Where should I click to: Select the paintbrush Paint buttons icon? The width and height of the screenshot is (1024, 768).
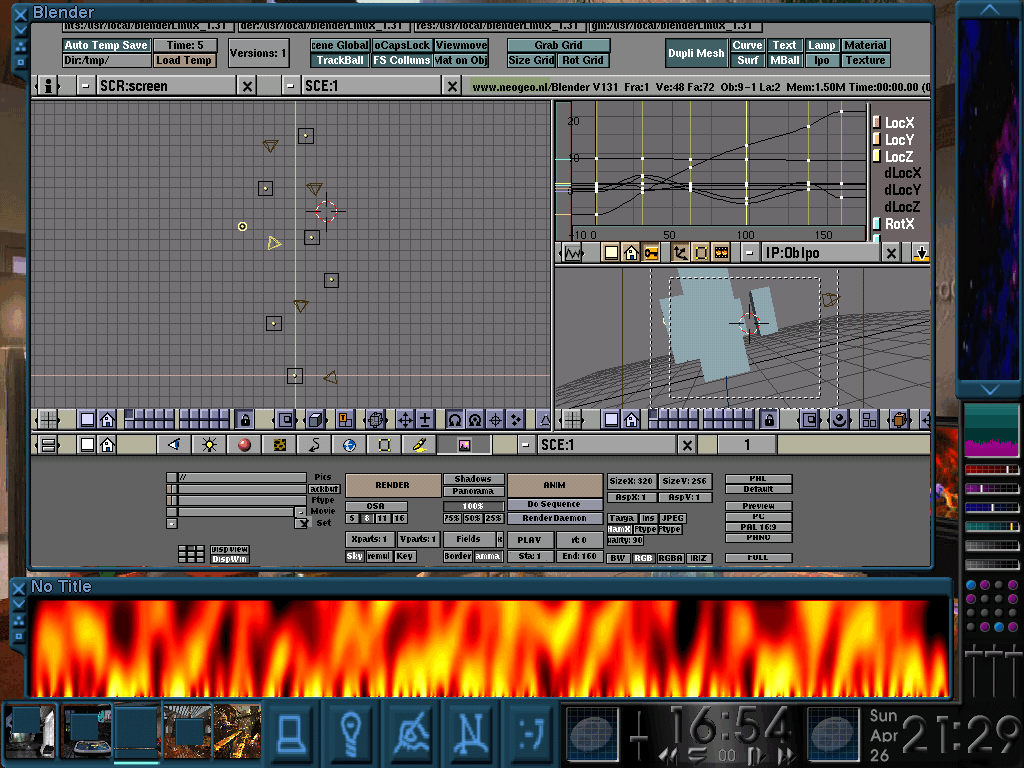(x=419, y=445)
